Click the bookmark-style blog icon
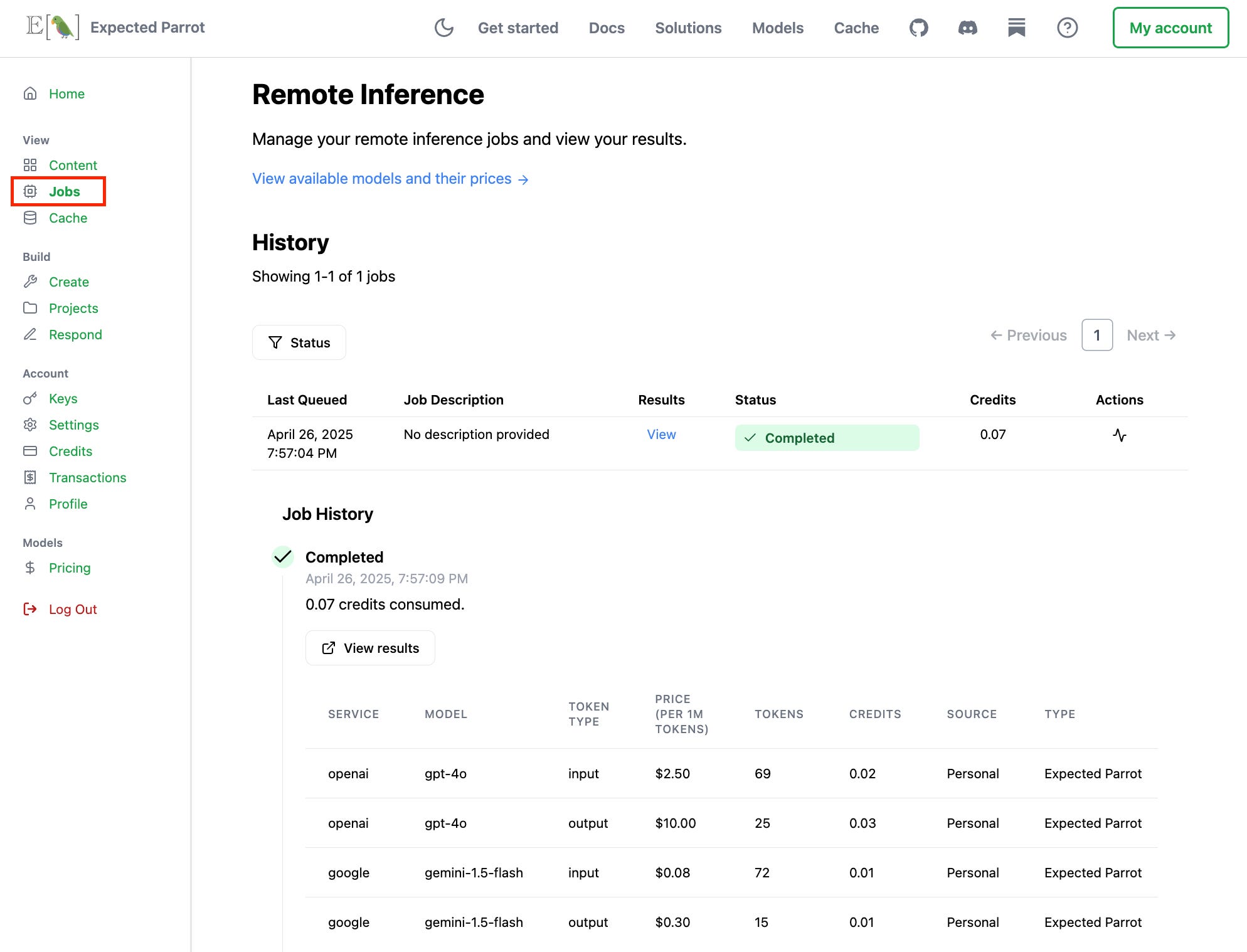The image size is (1247, 952). (x=1016, y=28)
